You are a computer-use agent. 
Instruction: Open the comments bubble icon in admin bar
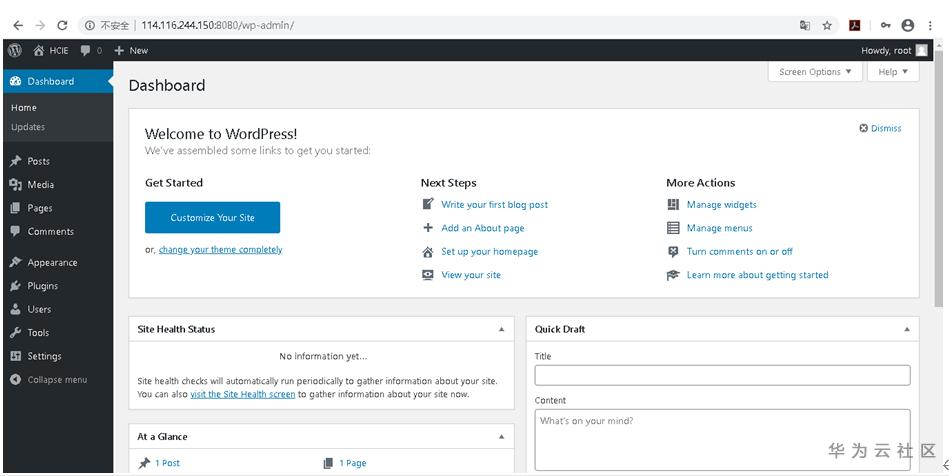pyautogui.click(x=86, y=50)
